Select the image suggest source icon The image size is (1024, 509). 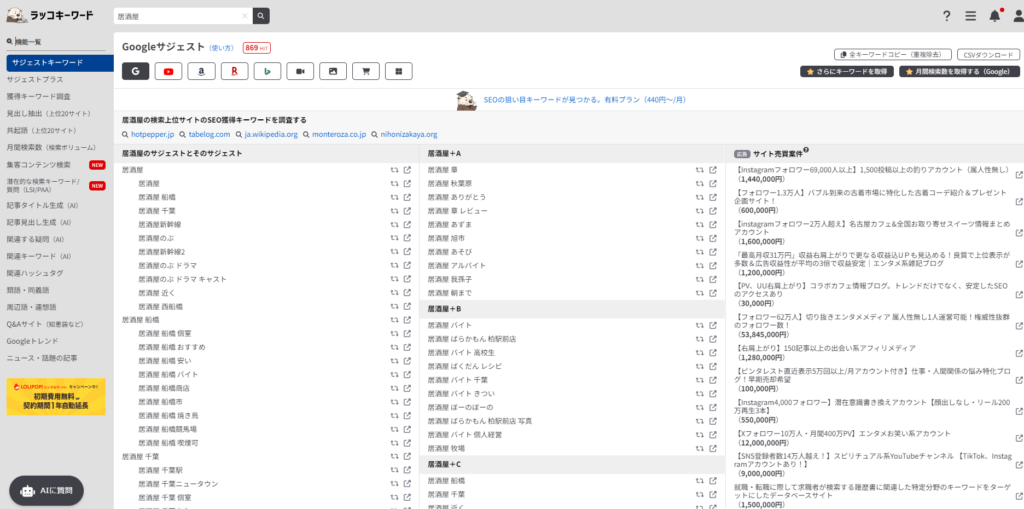[x=333, y=71]
